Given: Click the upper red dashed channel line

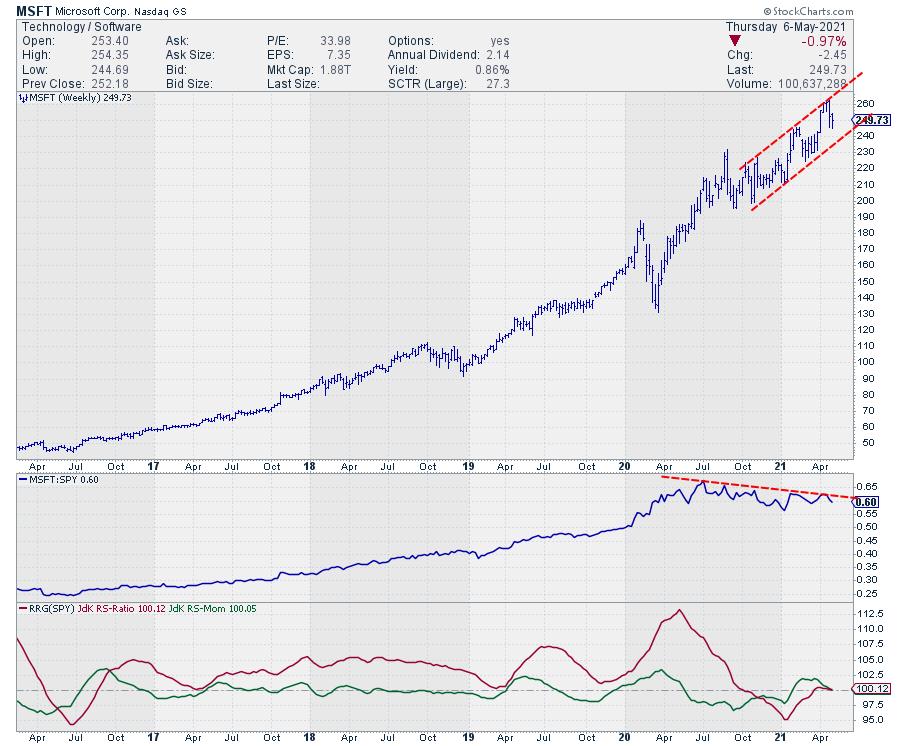Looking at the screenshot, I should pyautogui.click(x=801, y=121).
